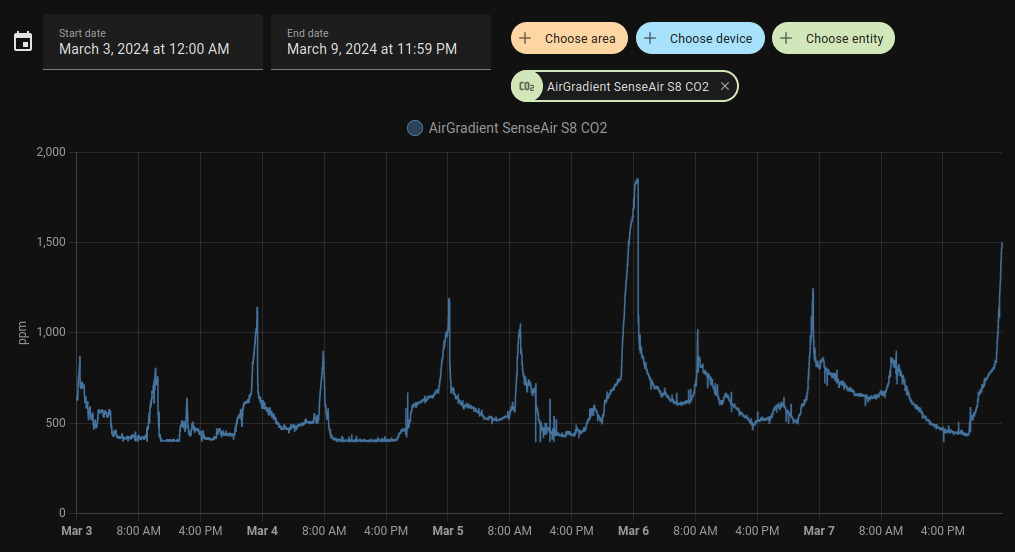Click the ppm y-axis unit label
The image size is (1015, 552).
(23, 333)
